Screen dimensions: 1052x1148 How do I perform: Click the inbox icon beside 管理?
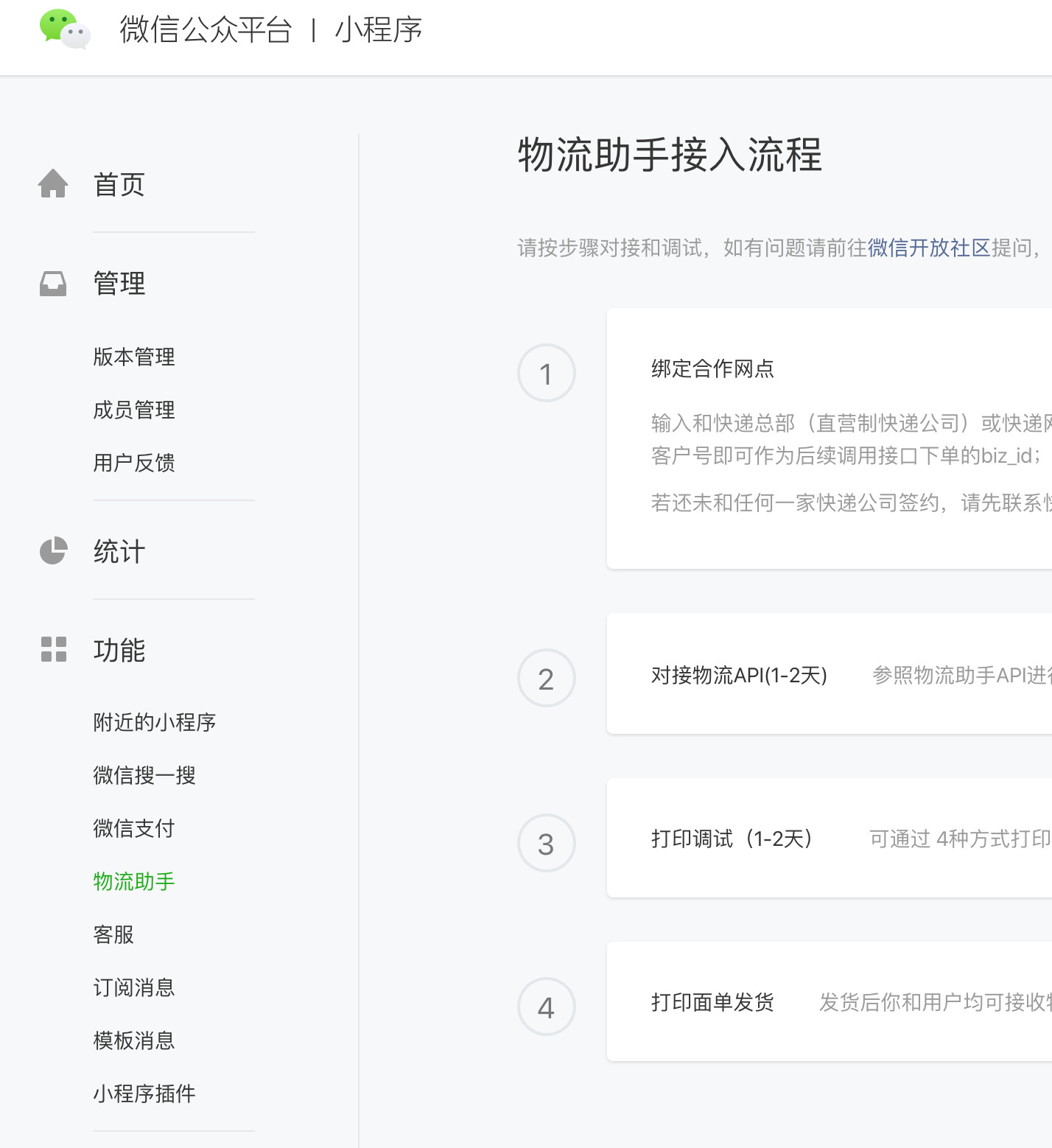click(53, 283)
